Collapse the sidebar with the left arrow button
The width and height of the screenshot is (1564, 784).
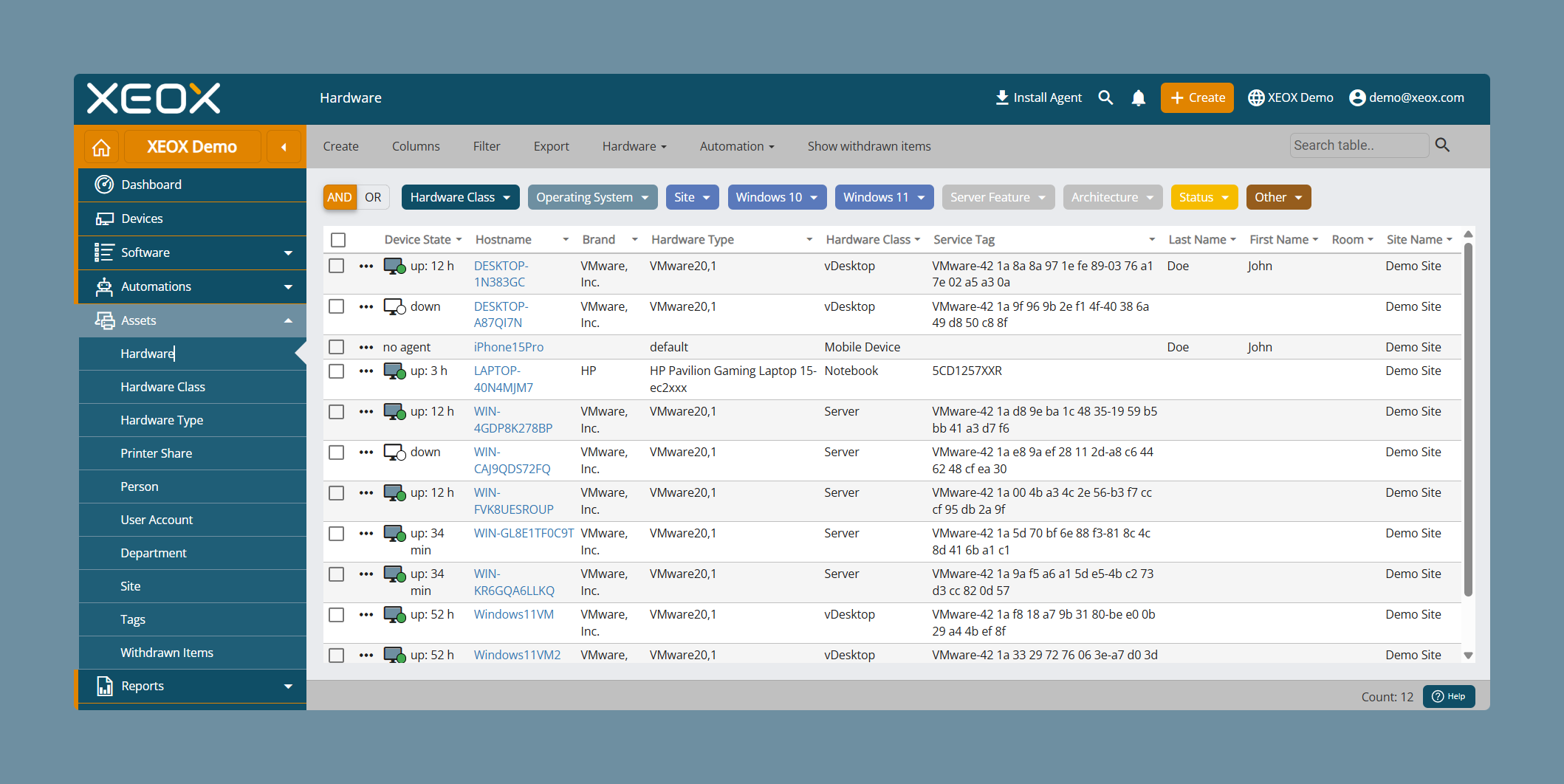point(284,147)
